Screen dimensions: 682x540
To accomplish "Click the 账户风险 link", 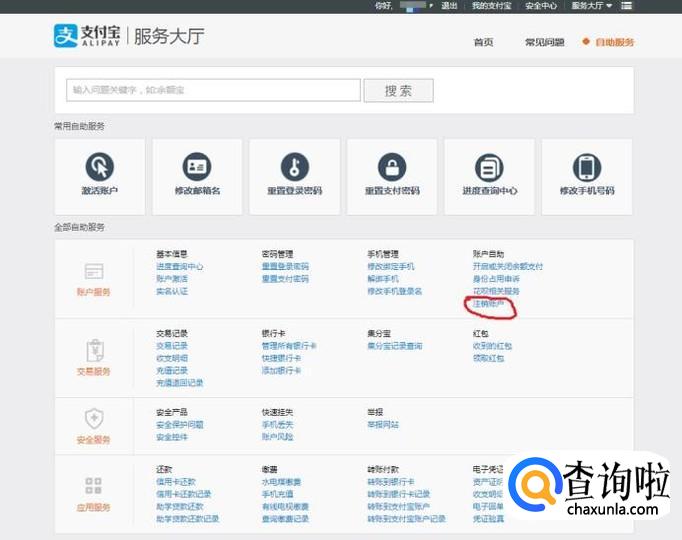I will [277, 437].
